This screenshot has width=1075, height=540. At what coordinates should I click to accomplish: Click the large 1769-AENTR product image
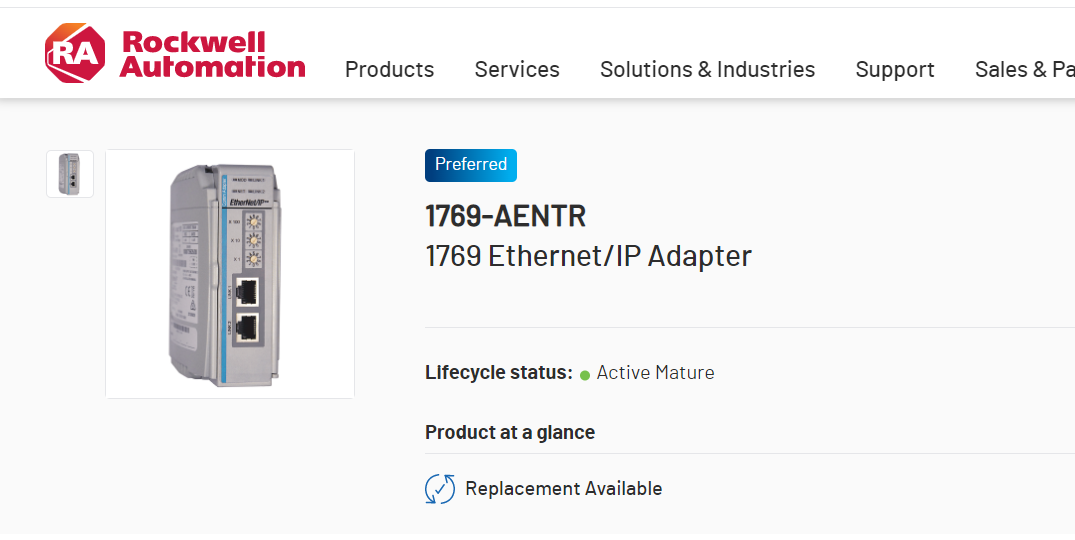[230, 274]
